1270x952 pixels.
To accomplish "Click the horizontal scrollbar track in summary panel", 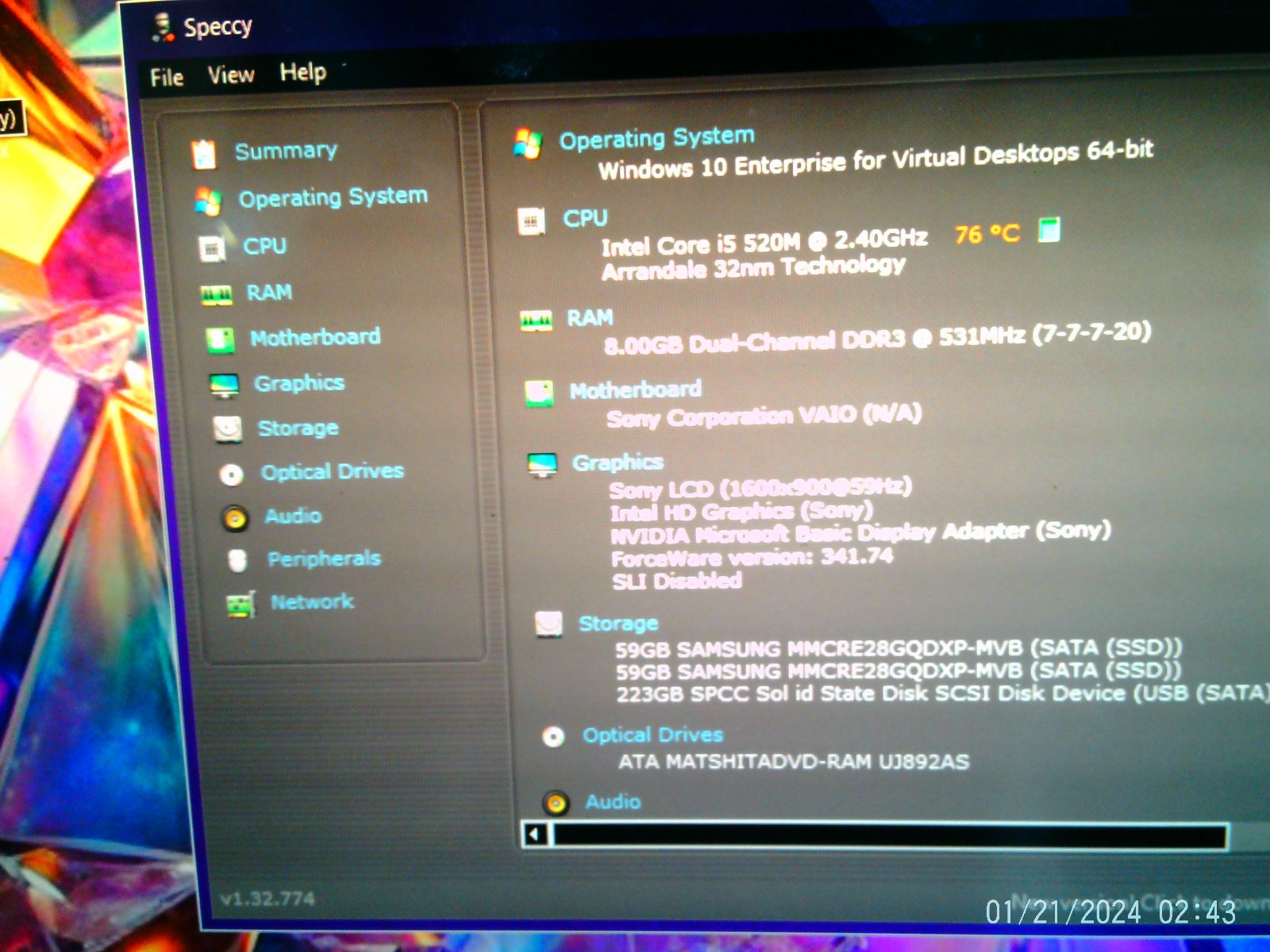I will 889,836.
